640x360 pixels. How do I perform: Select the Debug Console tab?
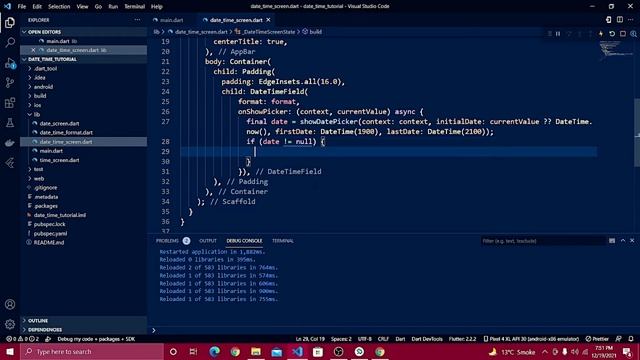click(244, 241)
